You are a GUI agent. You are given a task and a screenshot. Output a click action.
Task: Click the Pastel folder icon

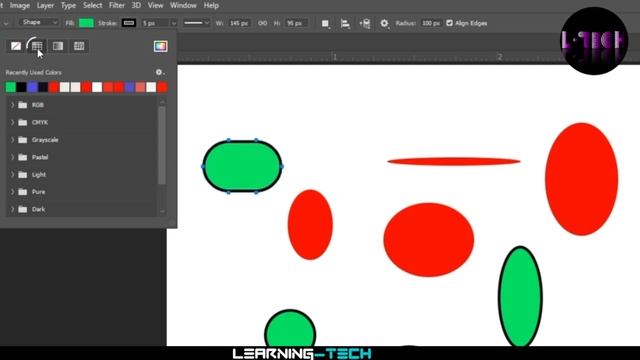(x=23, y=157)
